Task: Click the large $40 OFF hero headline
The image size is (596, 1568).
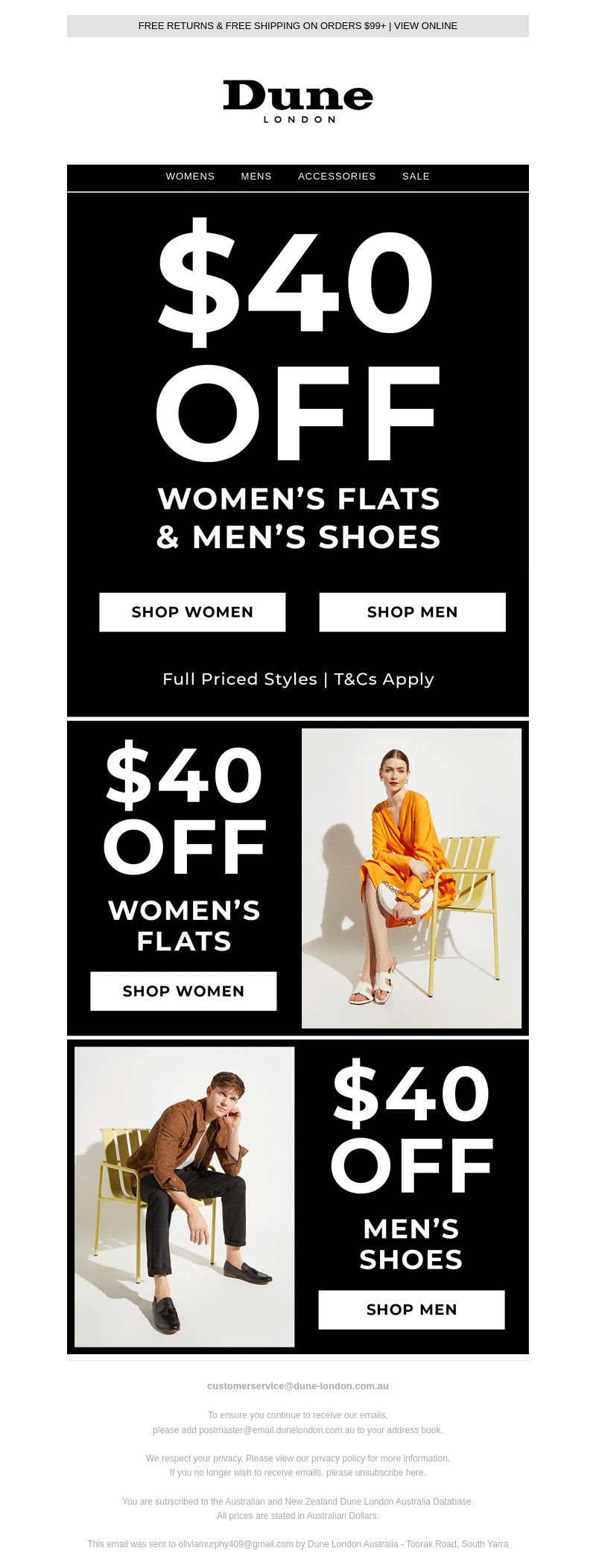Action: click(x=298, y=339)
